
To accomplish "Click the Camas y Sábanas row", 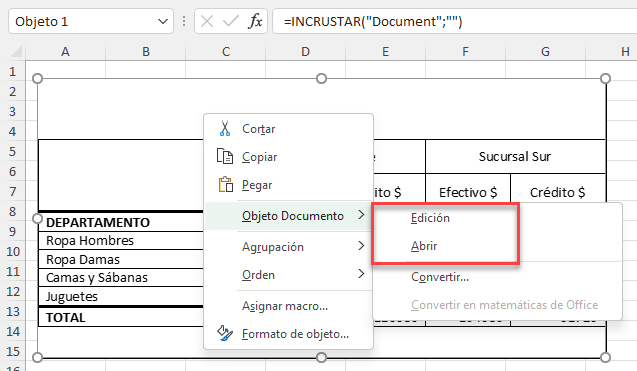I will pyautogui.click(x=97, y=278).
